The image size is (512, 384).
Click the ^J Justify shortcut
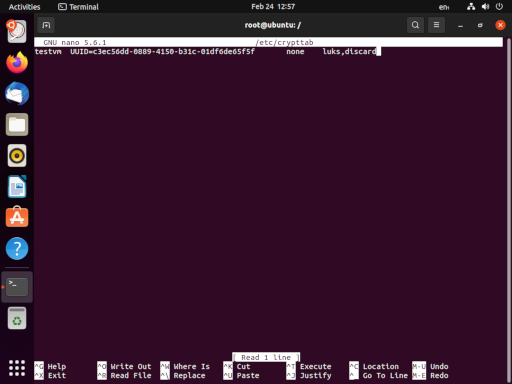(309, 375)
